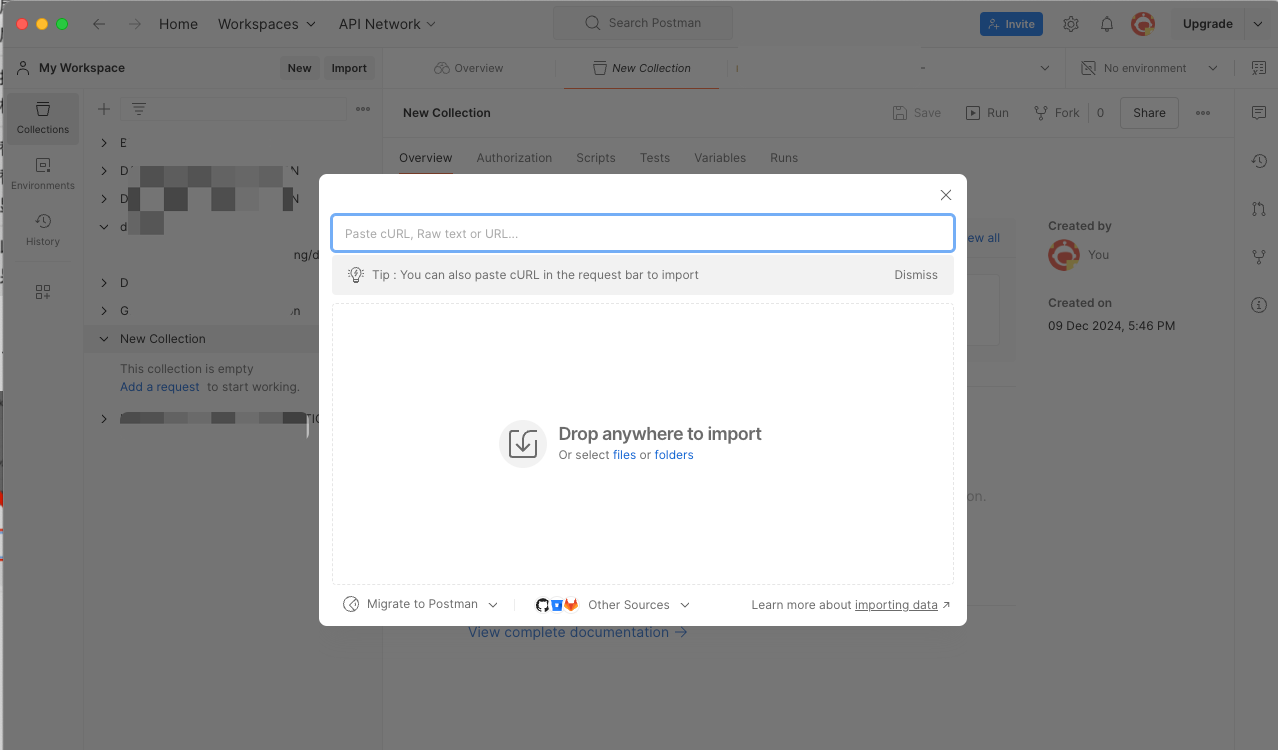Expand the collection labeled G in sidebar

tap(104, 311)
